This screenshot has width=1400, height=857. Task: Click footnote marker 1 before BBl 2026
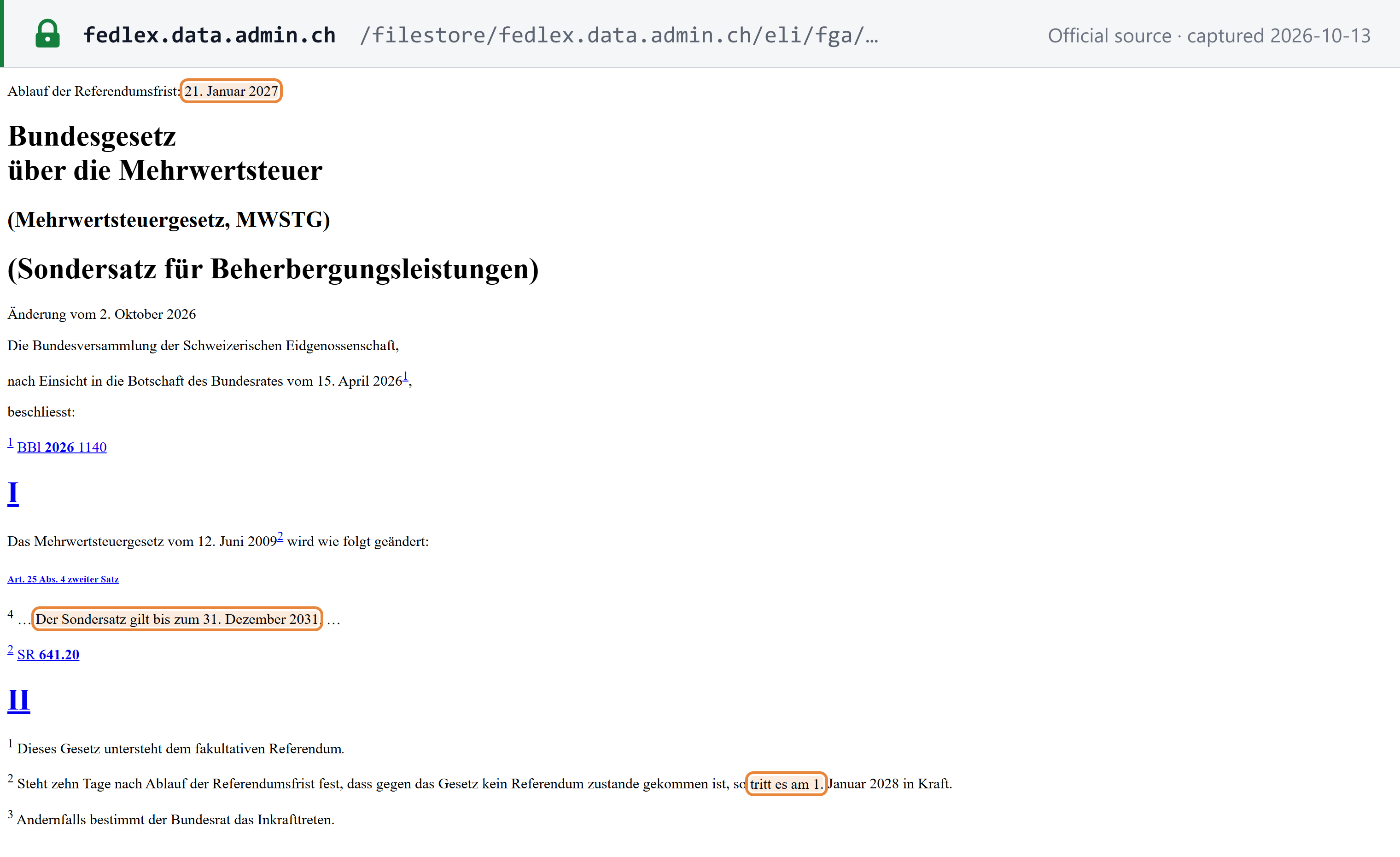[x=10, y=442]
